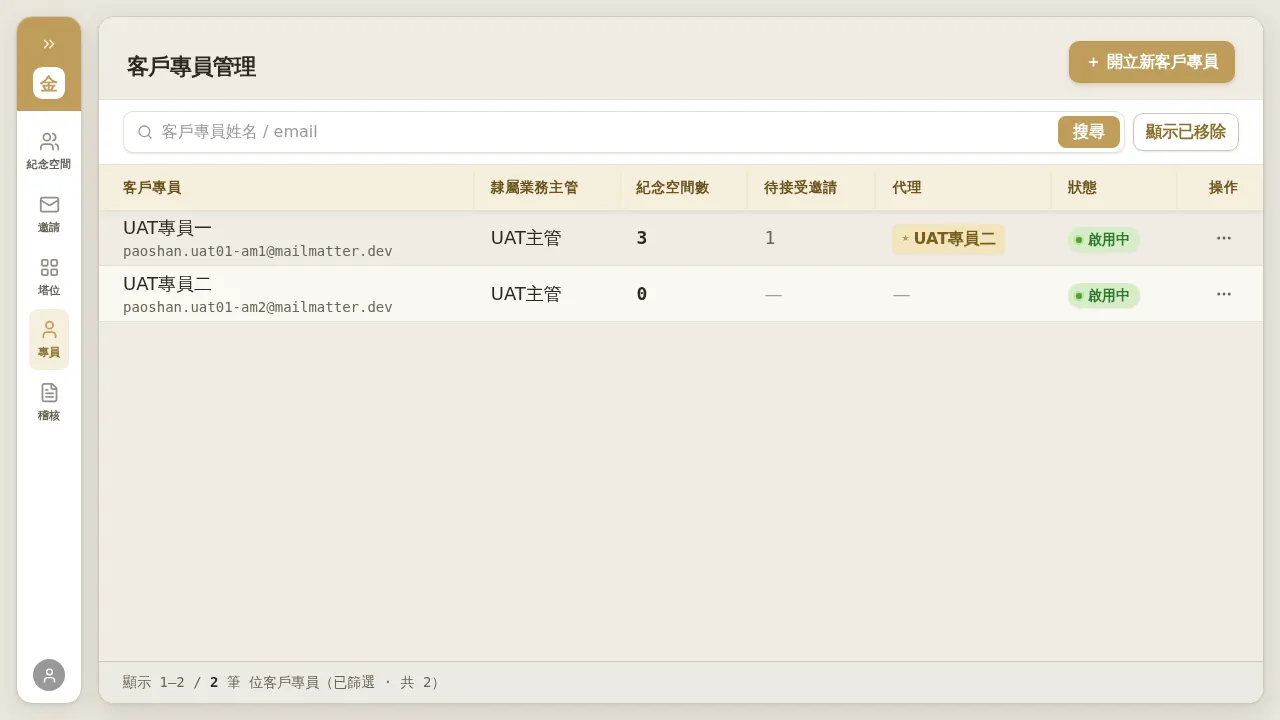Click UAT主管 in the UAT專員一 row

coord(526,238)
